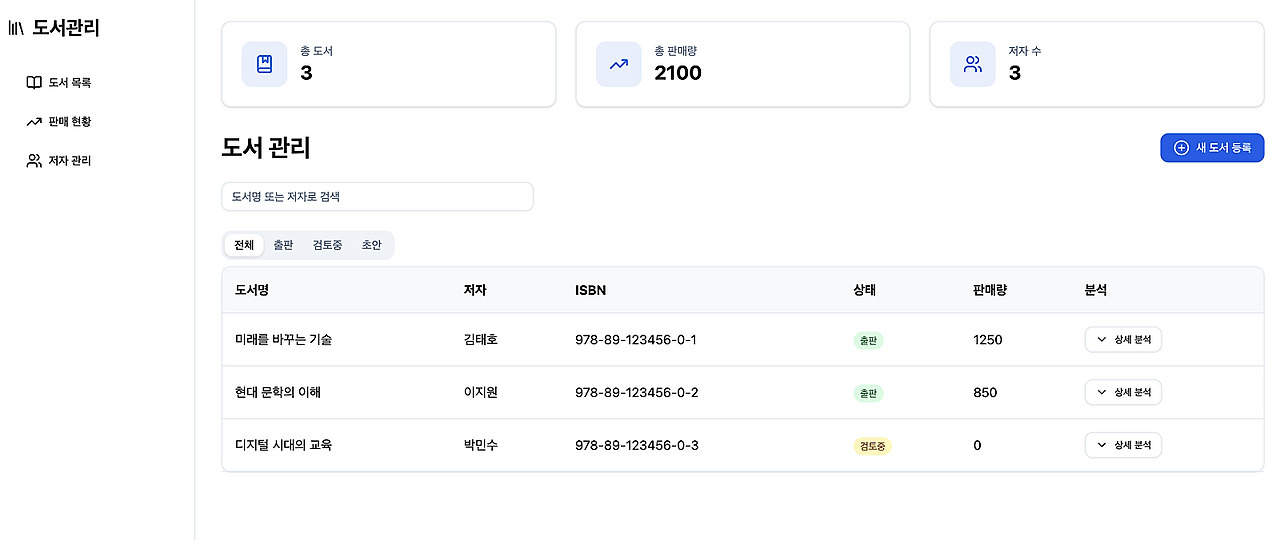1280x540 pixels.
Task: Expand 상세 분석 for 현대 문학의 이해
Action: point(1123,393)
